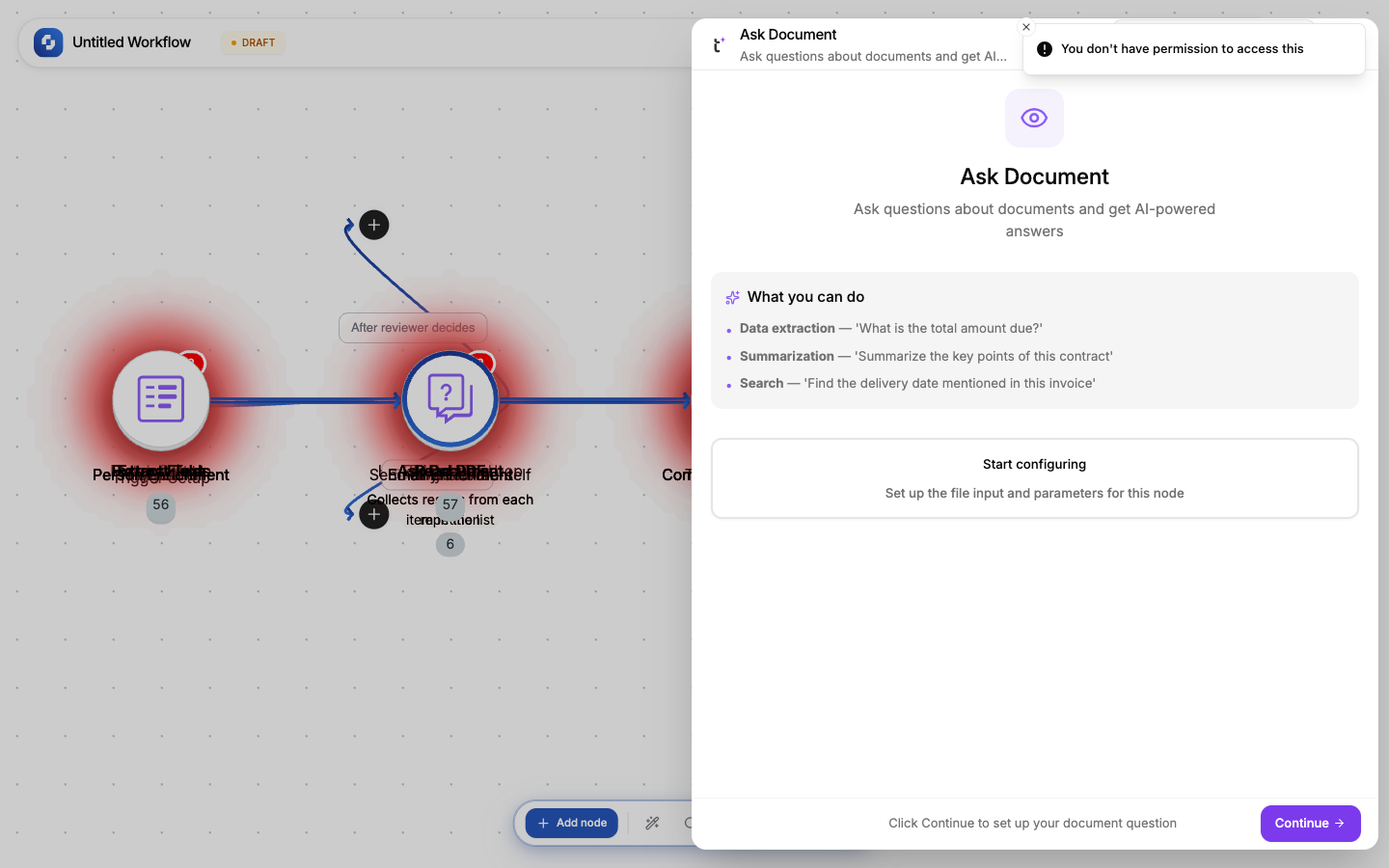Select the Ask Document question-mark node

tap(450, 399)
